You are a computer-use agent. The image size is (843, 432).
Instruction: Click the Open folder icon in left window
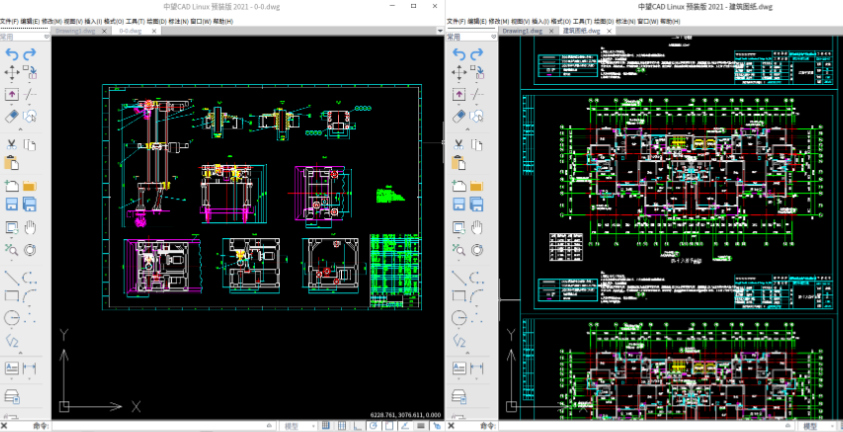(31, 186)
